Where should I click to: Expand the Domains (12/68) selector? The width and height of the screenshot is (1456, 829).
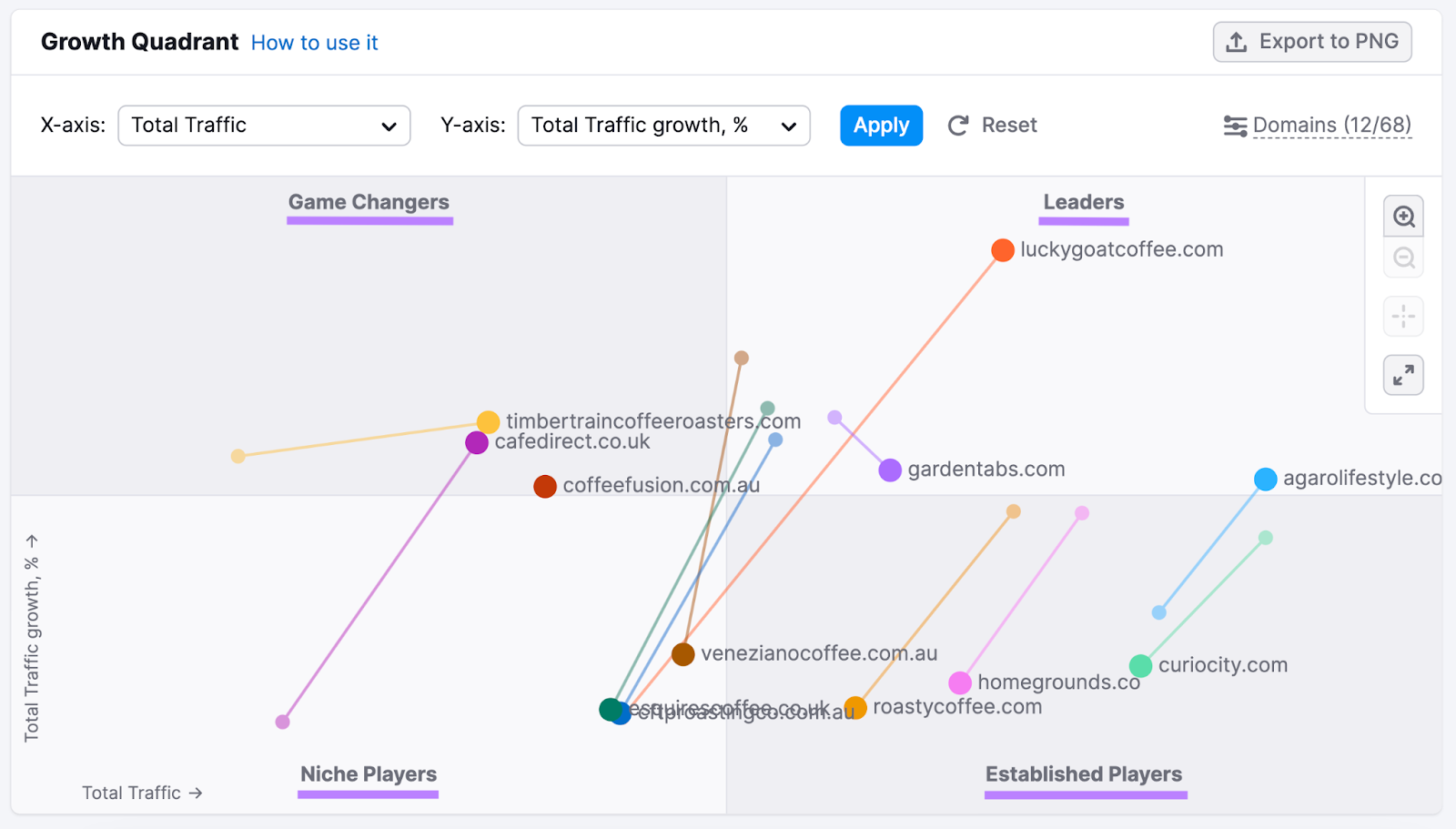tap(1331, 126)
